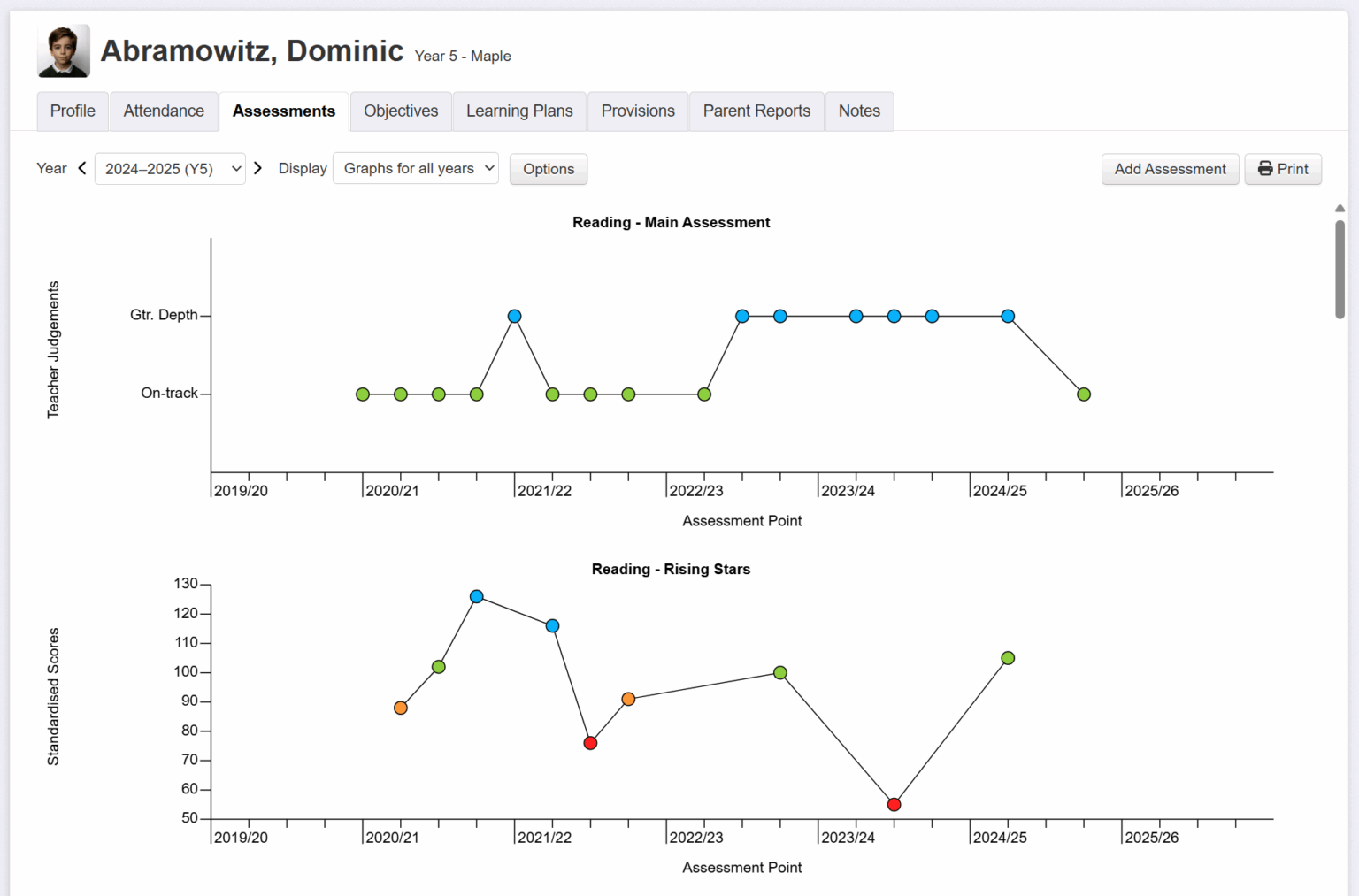Switch to the Profile tab
1359x896 pixels.
click(73, 111)
